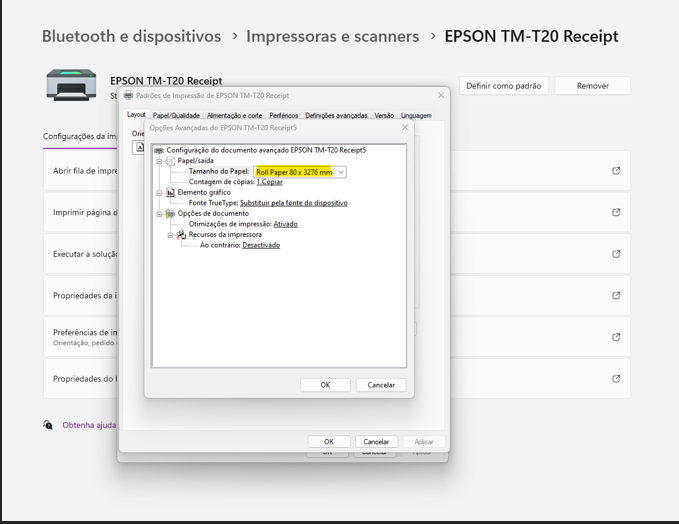Image resolution: width=679 pixels, height=524 pixels.
Task: Click the printer icon at tree root
Action: coord(159,150)
